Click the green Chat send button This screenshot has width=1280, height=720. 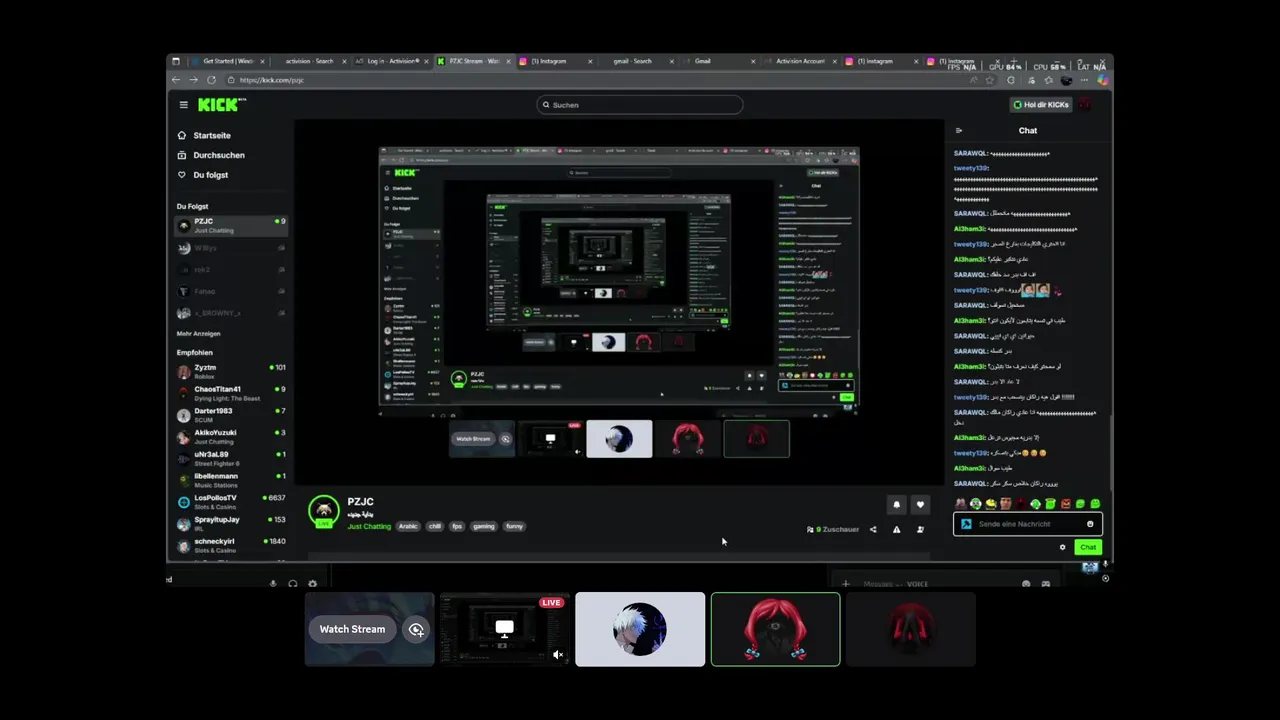point(1088,547)
